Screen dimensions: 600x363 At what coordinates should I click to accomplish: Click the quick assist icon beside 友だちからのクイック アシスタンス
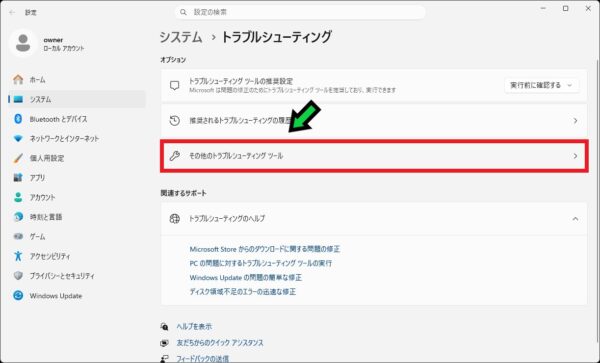(x=165, y=343)
